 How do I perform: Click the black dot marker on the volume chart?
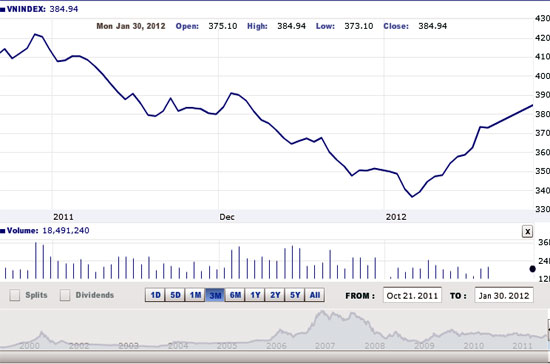click(532, 269)
